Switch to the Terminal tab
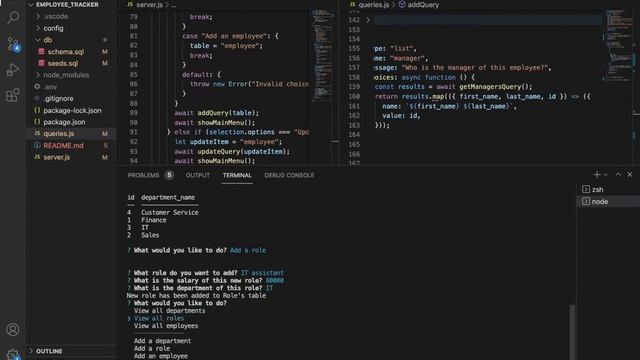This screenshot has height=360, width=640. (x=237, y=175)
